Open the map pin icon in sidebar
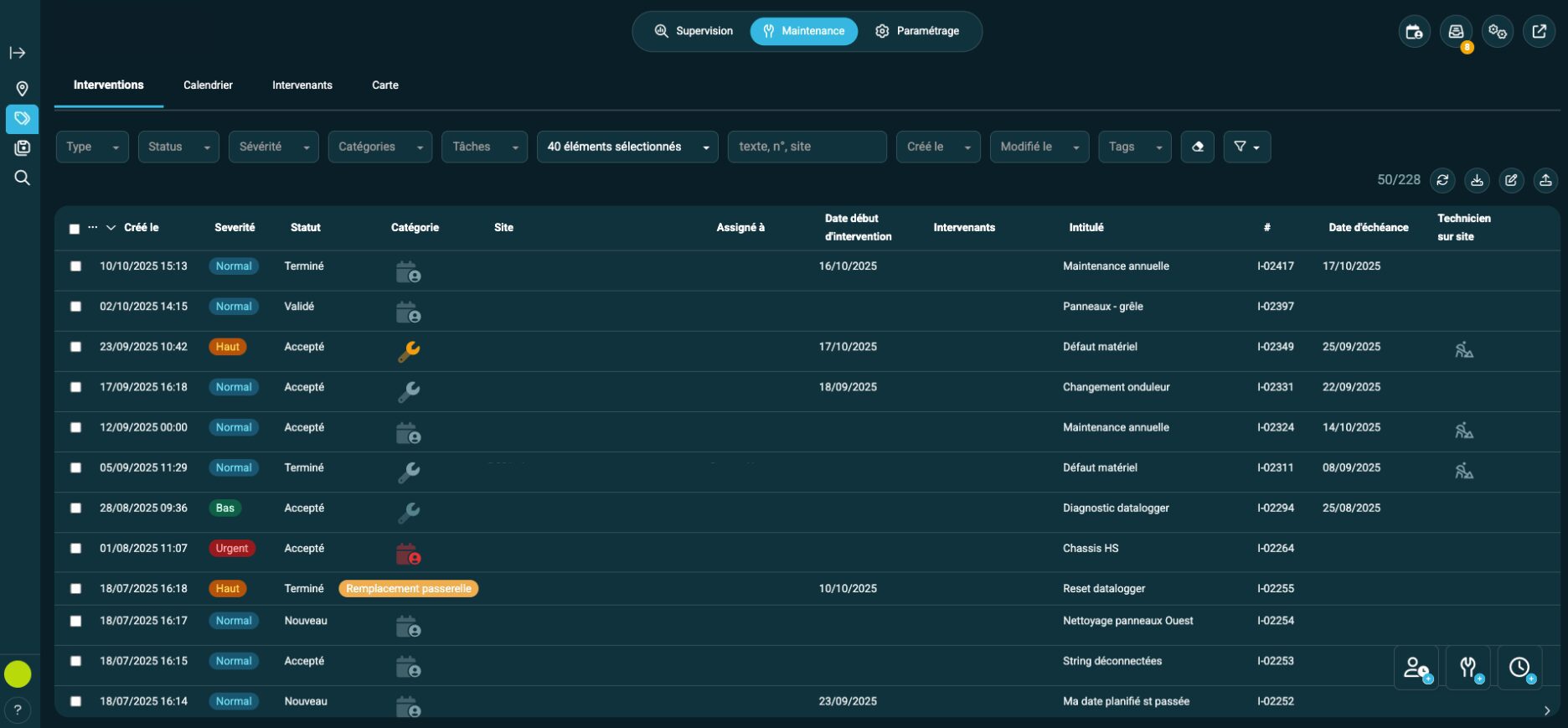1568x728 pixels. [22, 89]
